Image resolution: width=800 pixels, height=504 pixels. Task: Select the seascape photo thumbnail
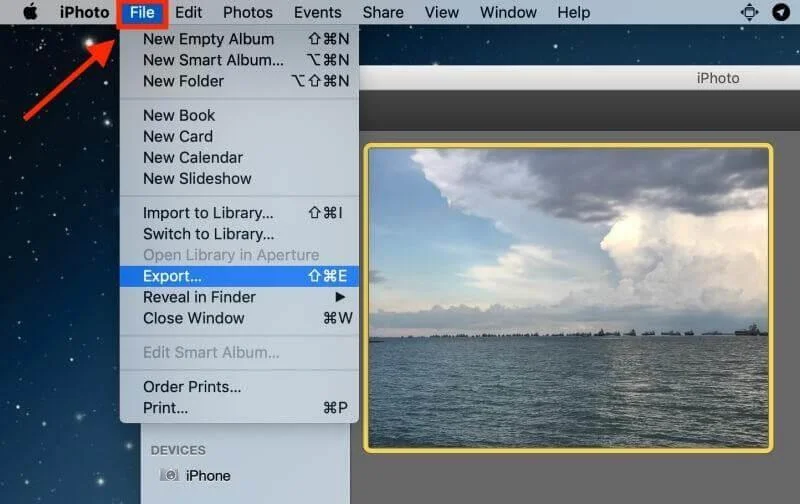568,298
